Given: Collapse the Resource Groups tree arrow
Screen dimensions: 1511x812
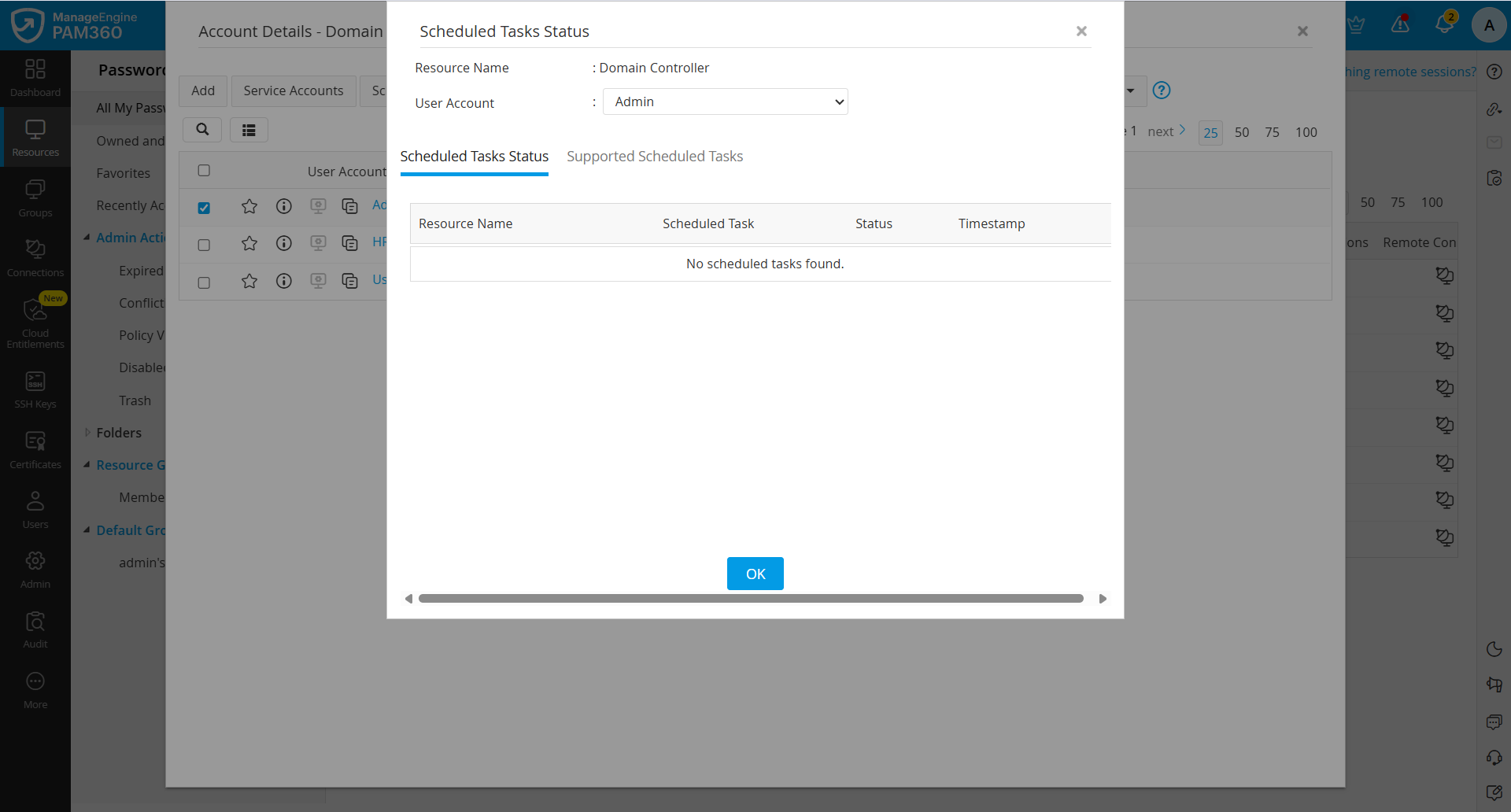Looking at the screenshot, I should (x=87, y=464).
